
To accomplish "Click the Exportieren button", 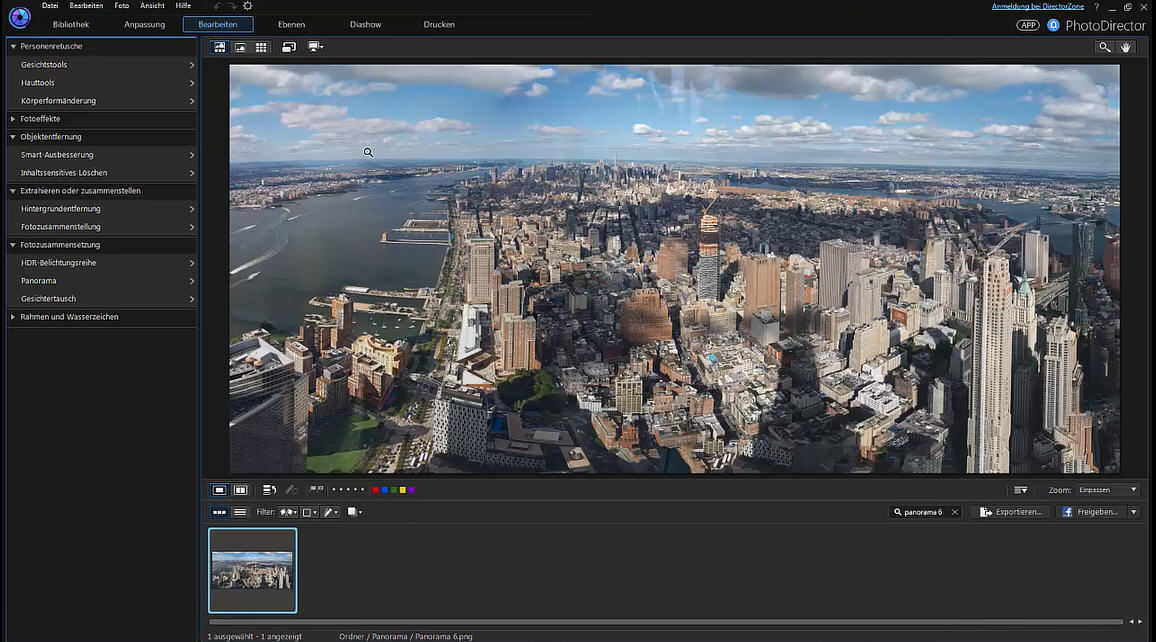I will point(1011,512).
